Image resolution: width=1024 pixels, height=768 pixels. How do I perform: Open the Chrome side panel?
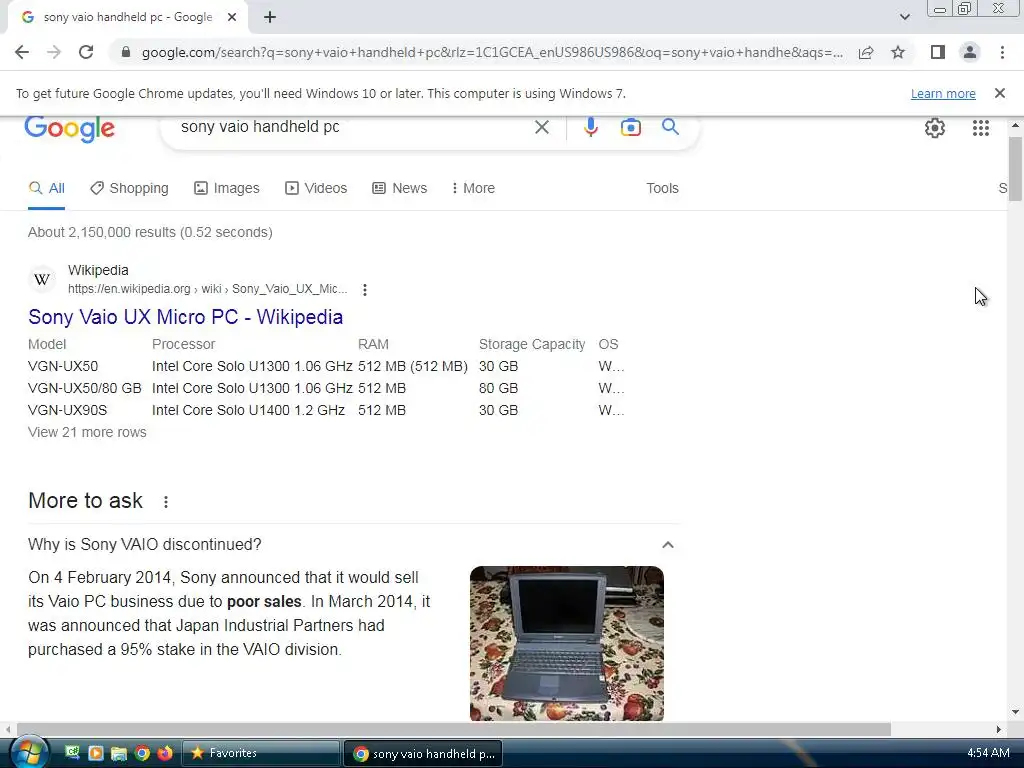pos(938,52)
